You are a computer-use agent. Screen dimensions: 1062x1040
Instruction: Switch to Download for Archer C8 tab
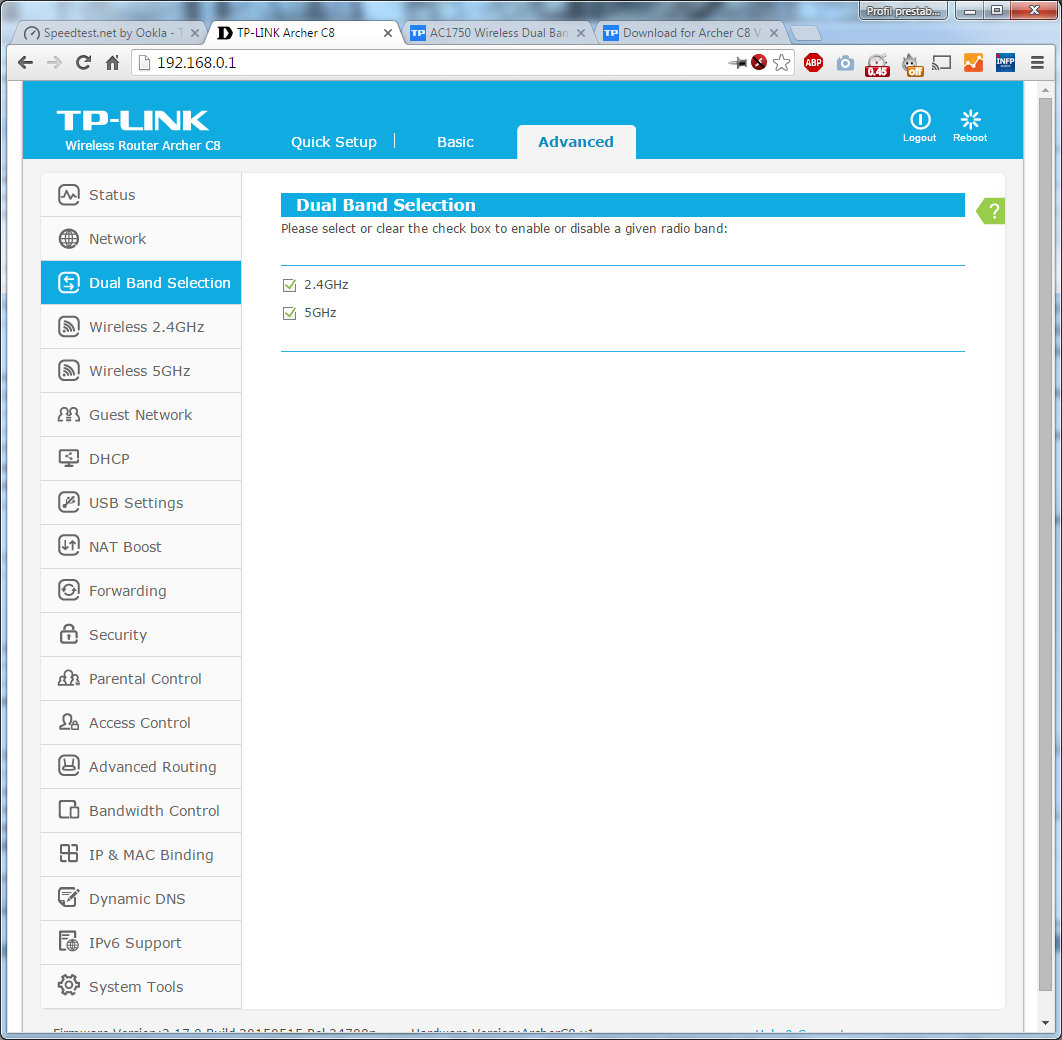(x=691, y=32)
